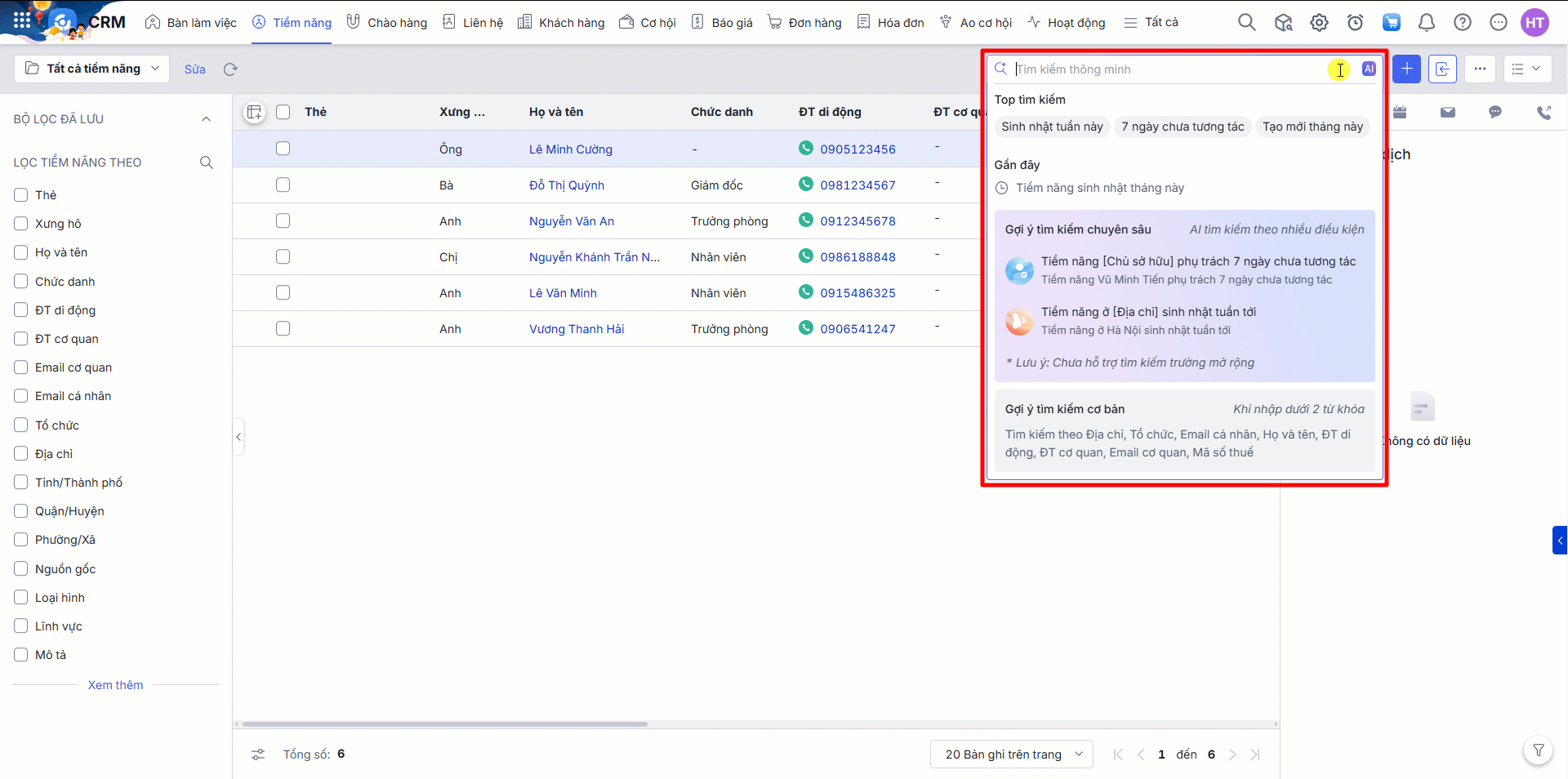Click the AI smart search icon
1568x779 pixels.
pyautogui.click(x=1369, y=69)
